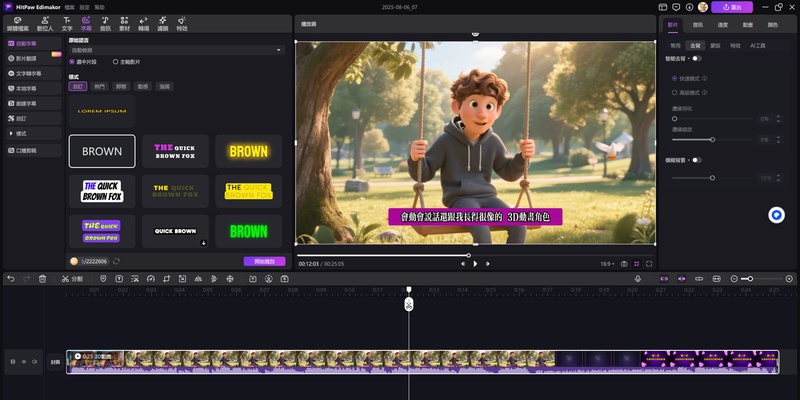Click the scissors 分割 split tool
This screenshot has width=800, height=400.
click(x=72, y=279)
